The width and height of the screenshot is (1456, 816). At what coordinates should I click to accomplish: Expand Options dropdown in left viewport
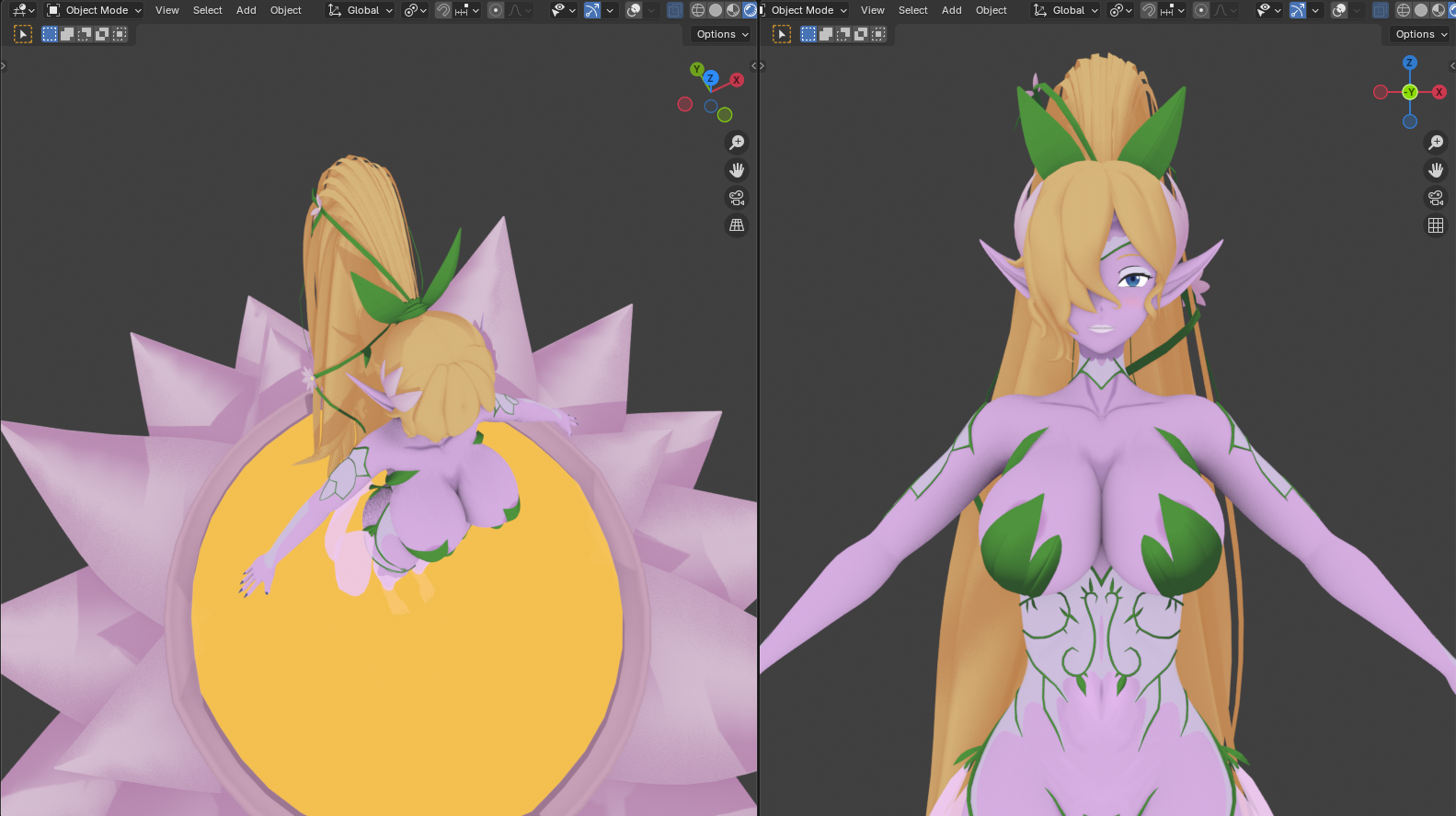pos(722,34)
